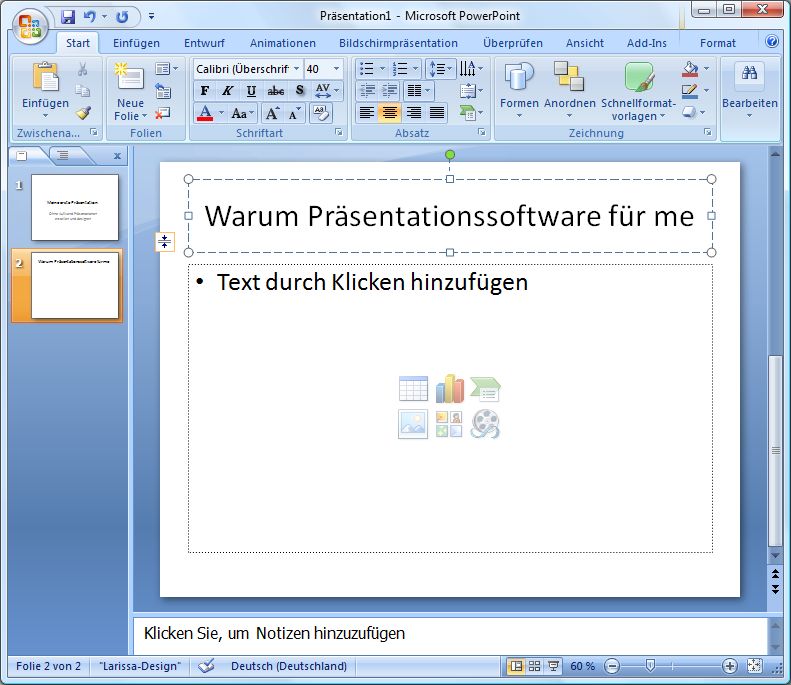Switch to slide sorter view
Image resolution: width=791 pixels, height=685 pixels.
pyautogui.click(x=535, y=666)
